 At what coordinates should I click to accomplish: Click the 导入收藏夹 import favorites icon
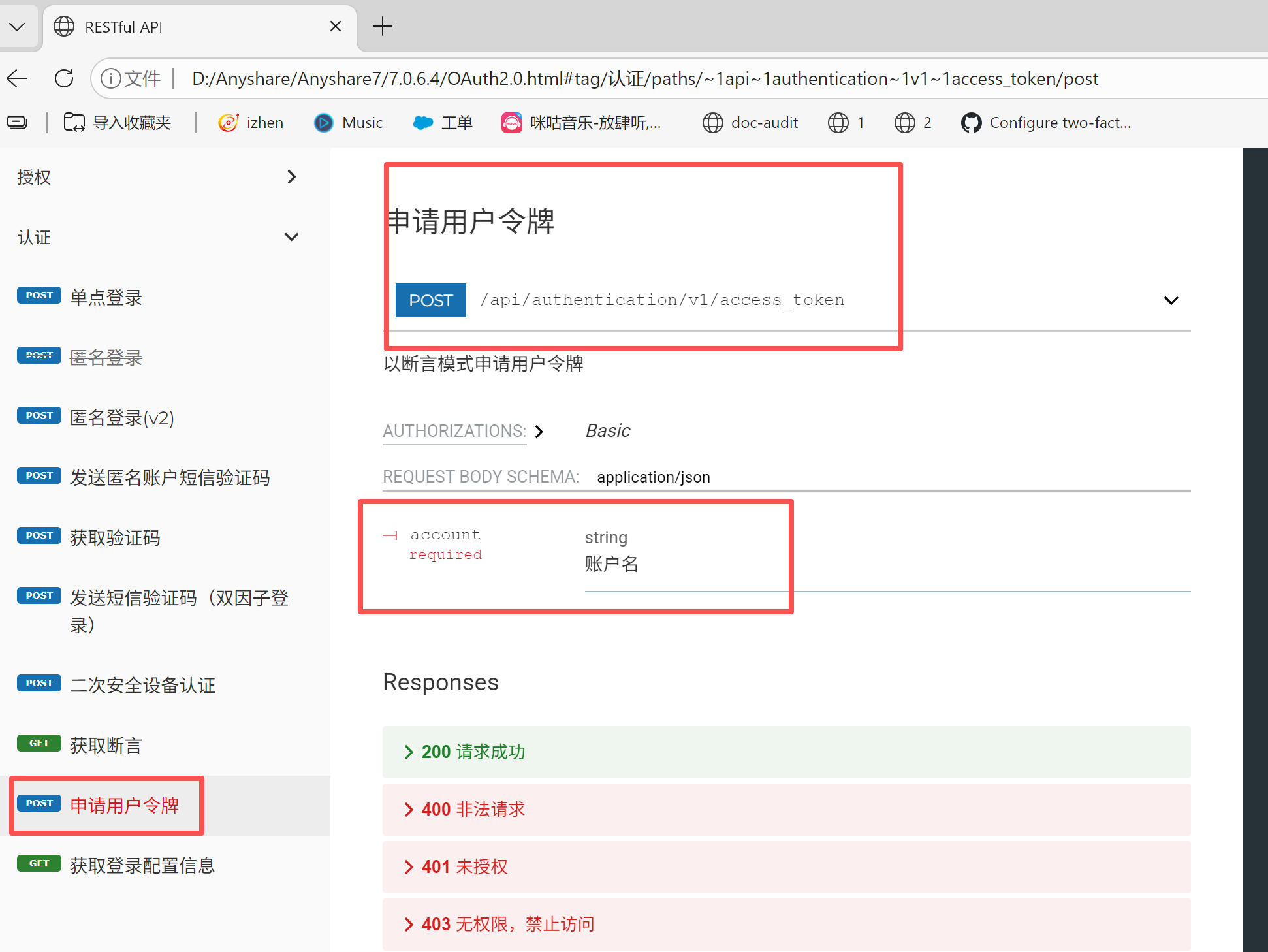tap(74, 123)
